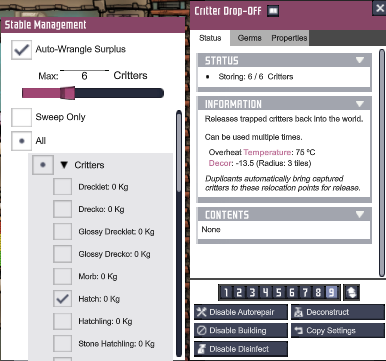Check the Hatchling checkbox
Viewport: 386px width, 361px height.
(x=62, y=321)
